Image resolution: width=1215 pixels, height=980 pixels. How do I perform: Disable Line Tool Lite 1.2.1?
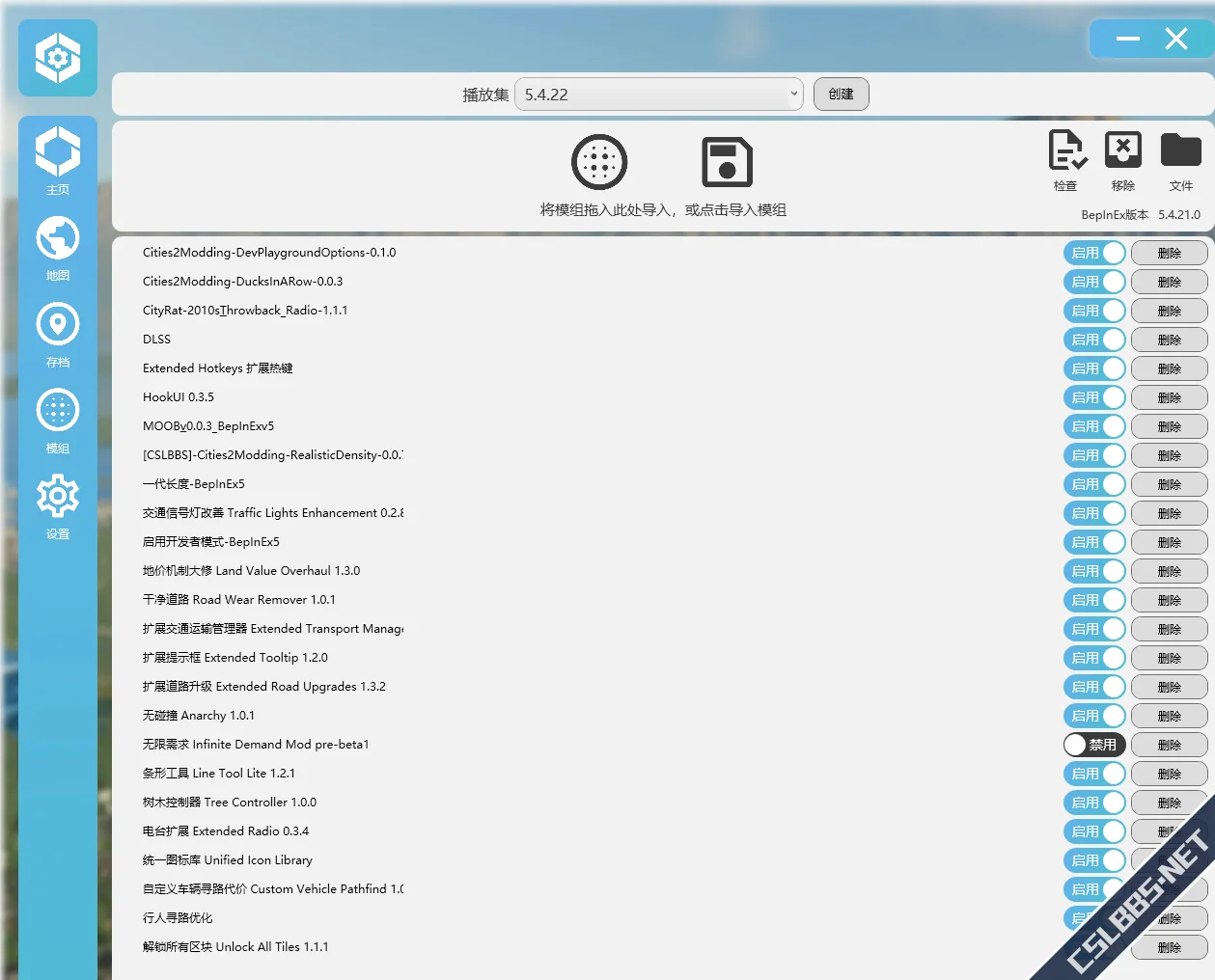click(1095, 774)
